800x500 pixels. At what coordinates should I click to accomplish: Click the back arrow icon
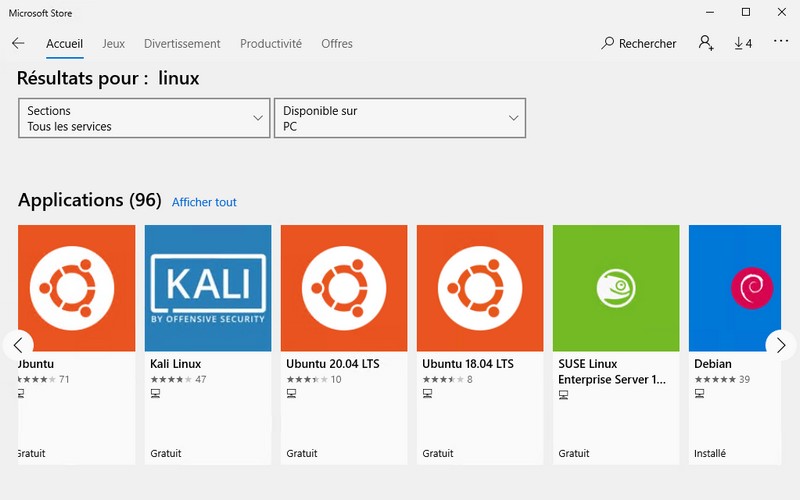[18, 44]
